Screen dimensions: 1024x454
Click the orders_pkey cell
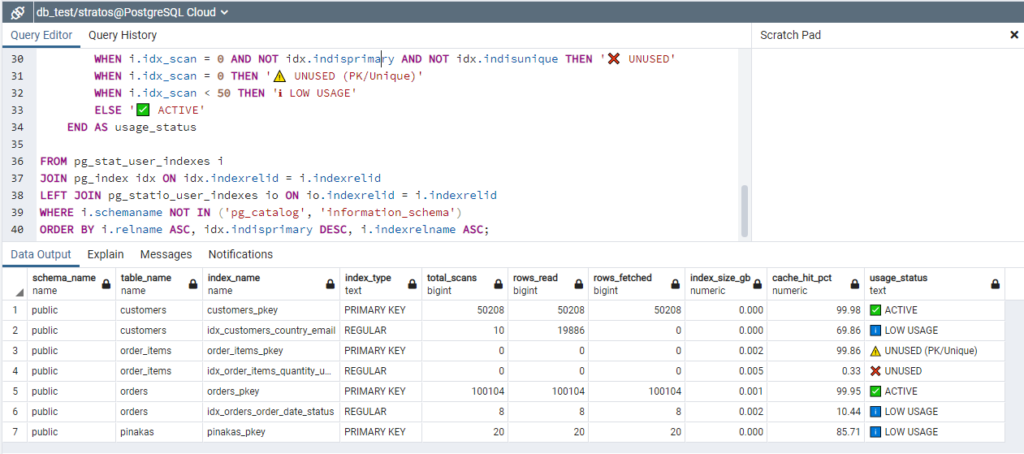click(270, 391)
